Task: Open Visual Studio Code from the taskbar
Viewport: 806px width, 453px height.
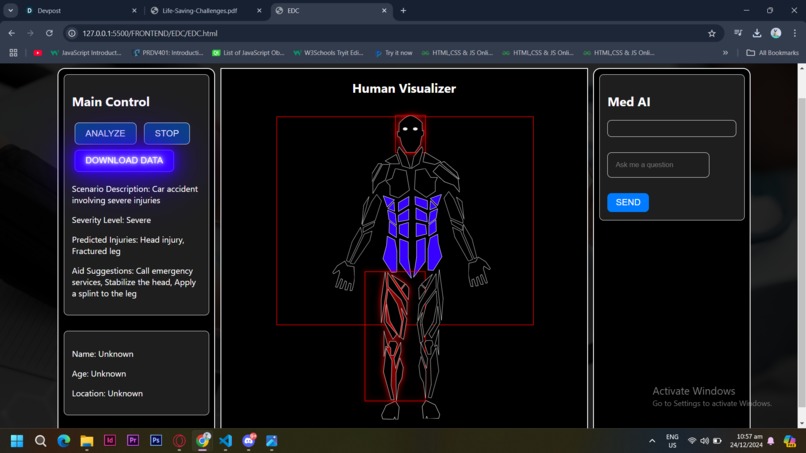Action: [226, 441]
